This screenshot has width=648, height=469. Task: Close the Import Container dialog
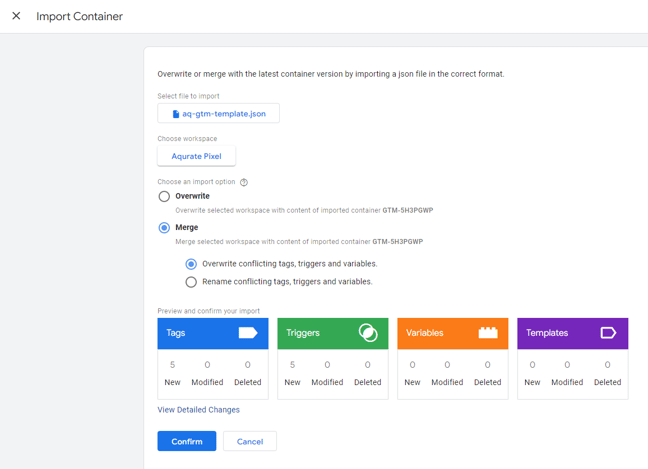click(16, 16)
